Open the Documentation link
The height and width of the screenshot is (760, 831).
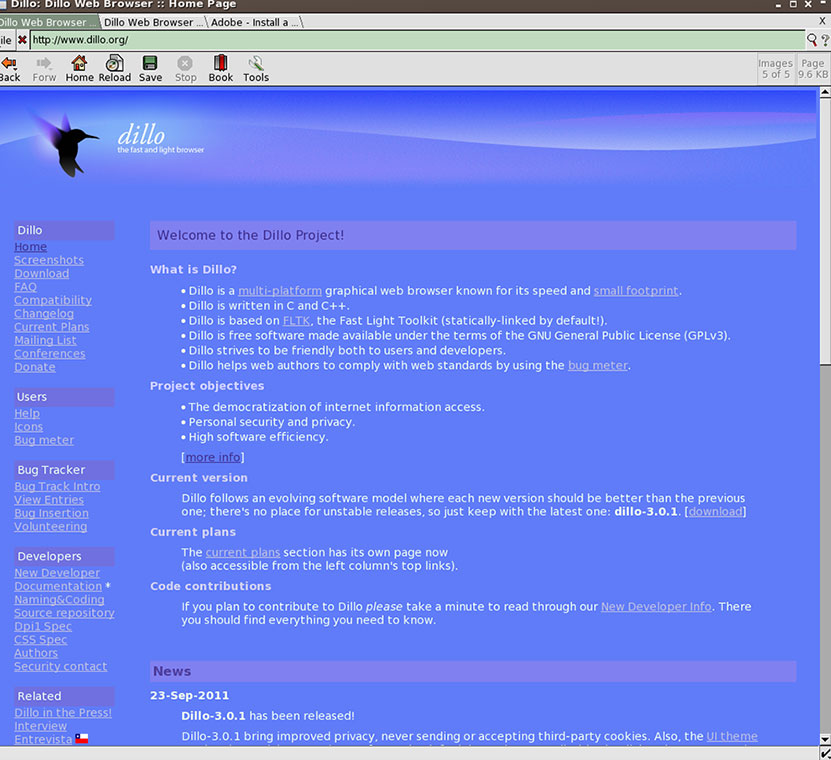pos(58,586)
